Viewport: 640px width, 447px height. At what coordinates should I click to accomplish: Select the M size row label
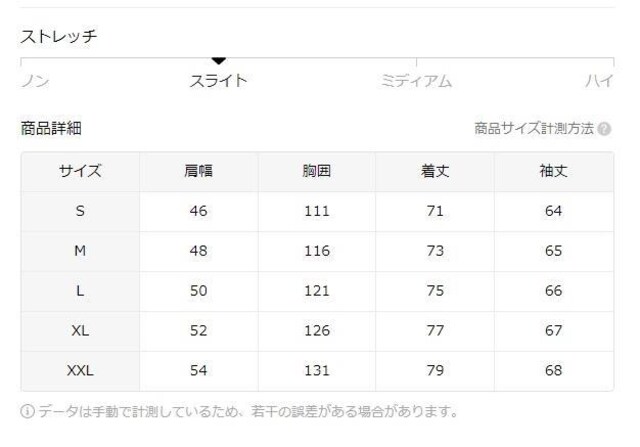point(80,251)
